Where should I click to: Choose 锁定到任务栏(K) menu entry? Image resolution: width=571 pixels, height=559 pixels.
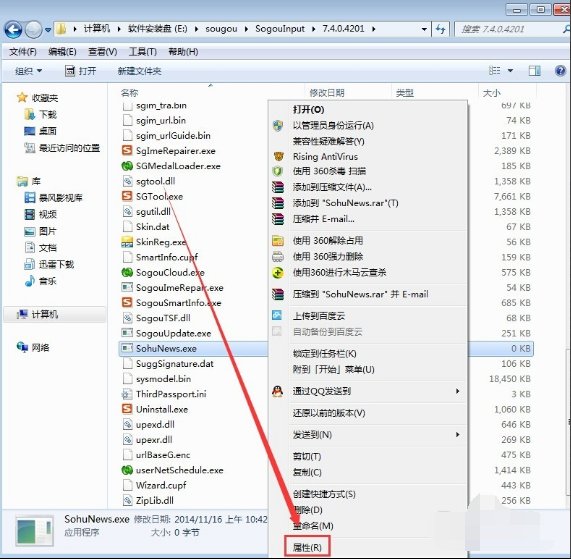[324, 353]
